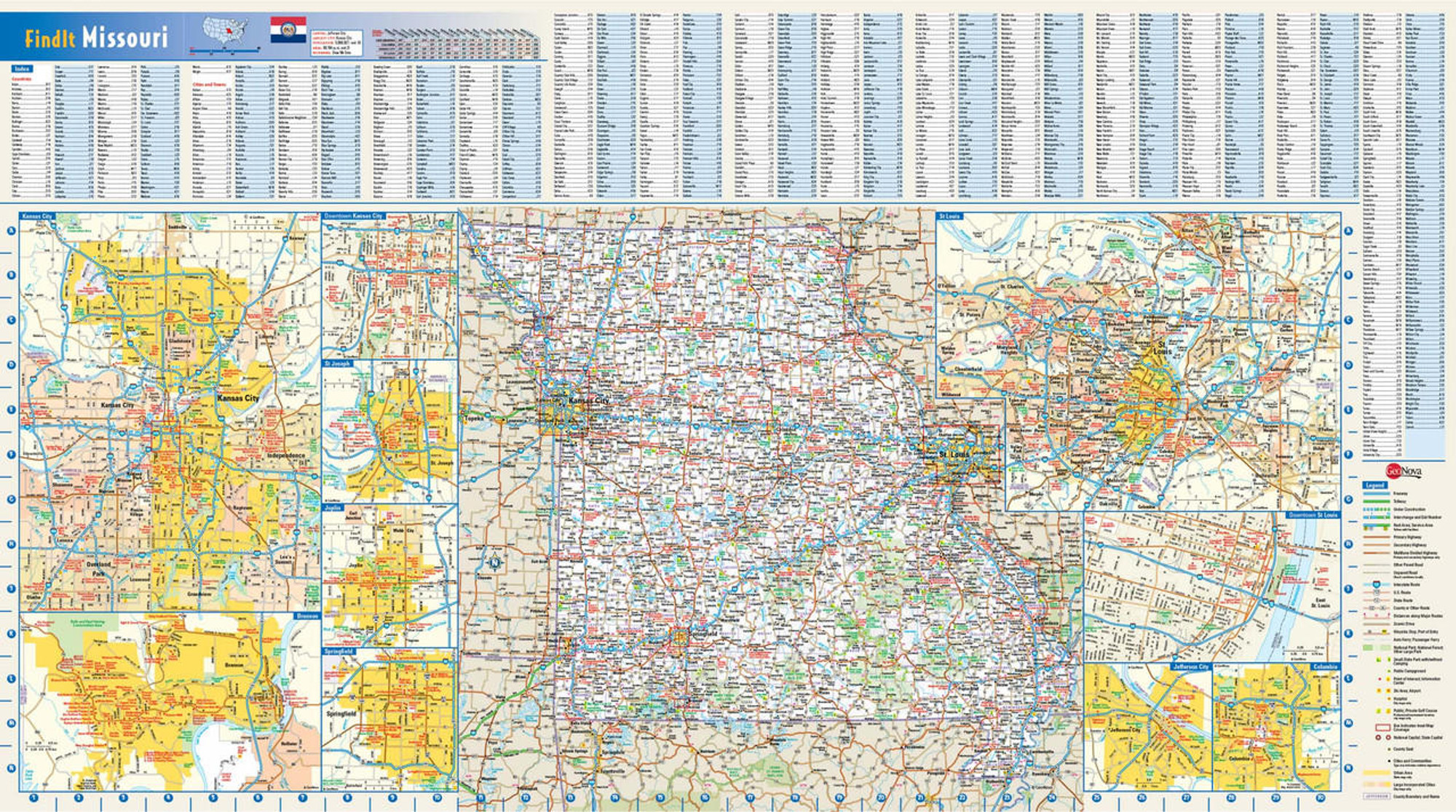Image resolution: width=1456 pixels, height=812 pixels.
Task: Select the Downtown St Louis inset title
Action: (1313, 515)
